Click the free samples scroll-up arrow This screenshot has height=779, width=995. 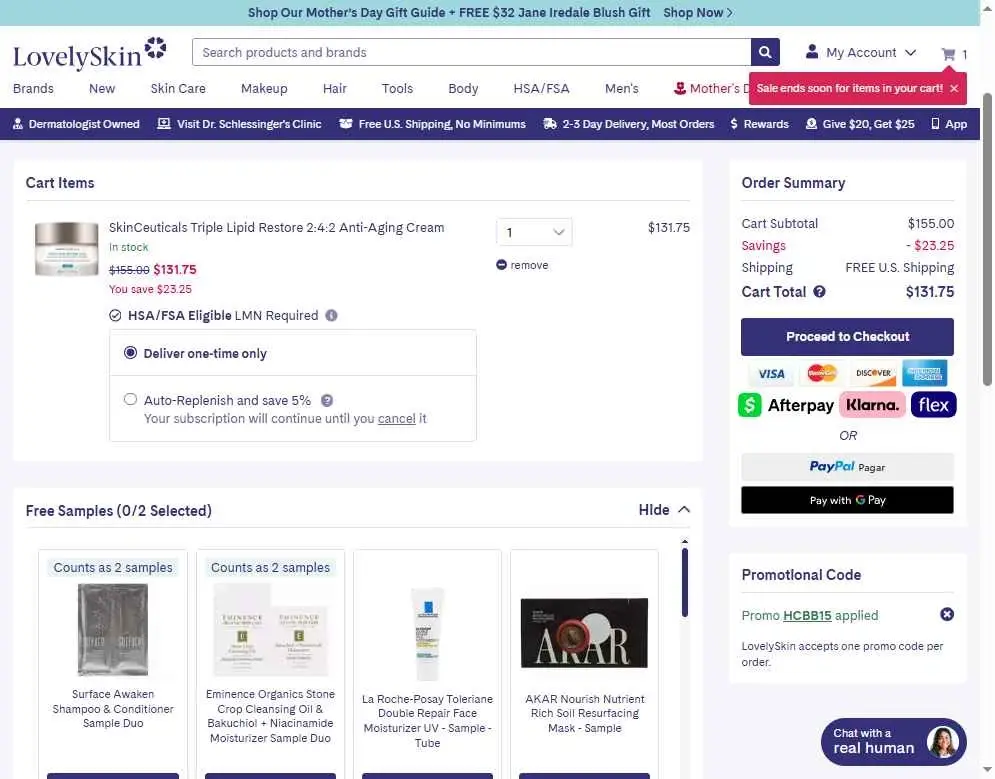click(685, 541)
